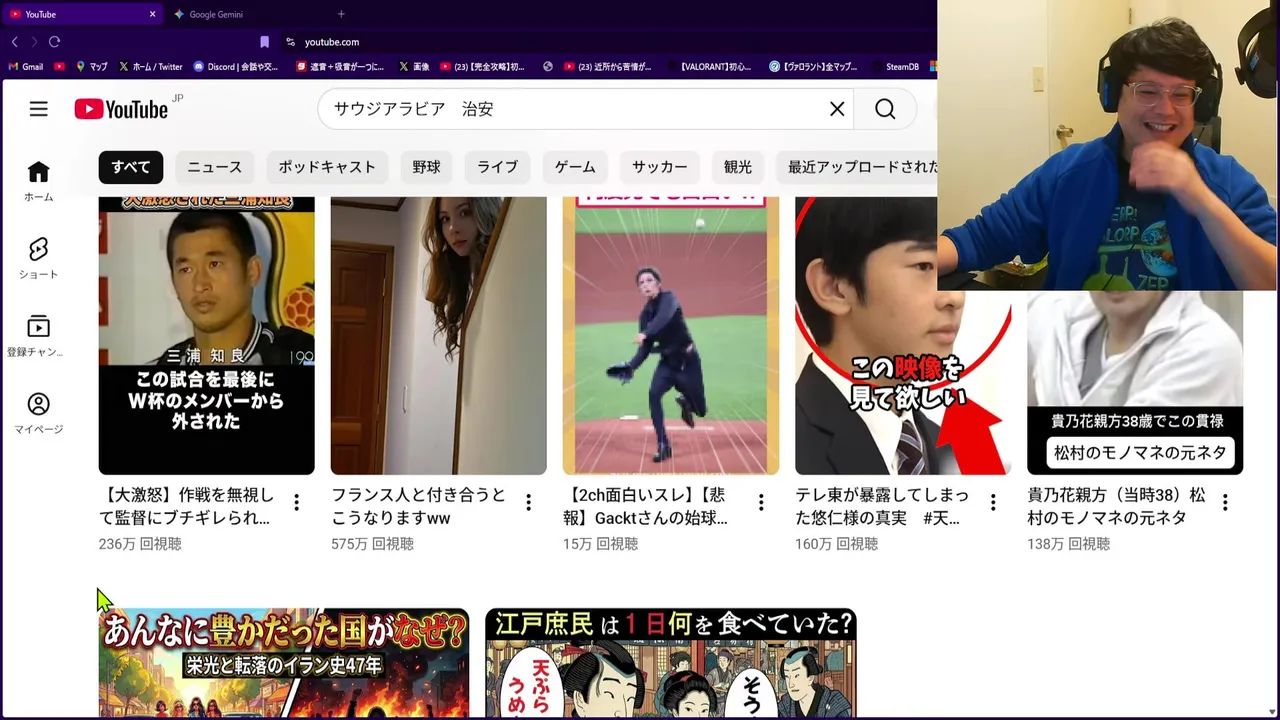Open the SteamDB bookmark
This screenshot has height=720, width=1280.
(x=895, y=67)
